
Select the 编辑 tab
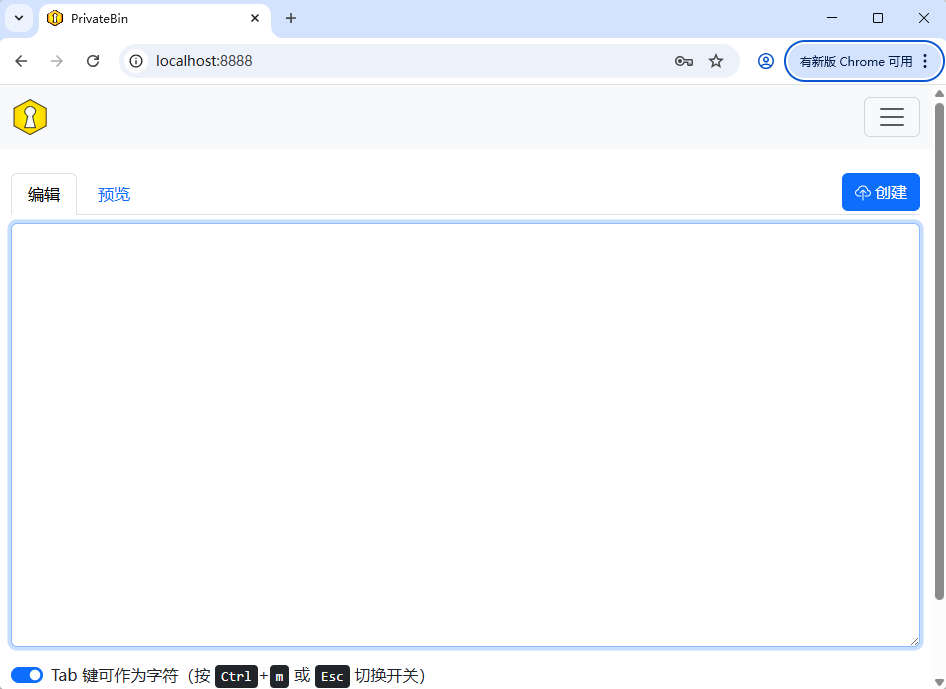pyautogui.click(x=44, y=194)
